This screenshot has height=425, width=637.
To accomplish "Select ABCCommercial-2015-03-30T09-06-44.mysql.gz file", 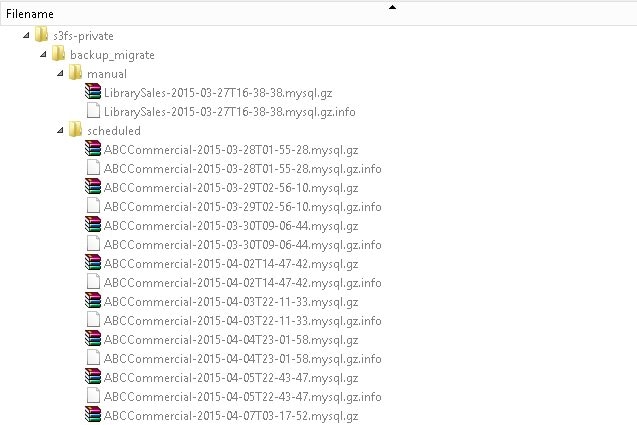I will tap(231, 226).
